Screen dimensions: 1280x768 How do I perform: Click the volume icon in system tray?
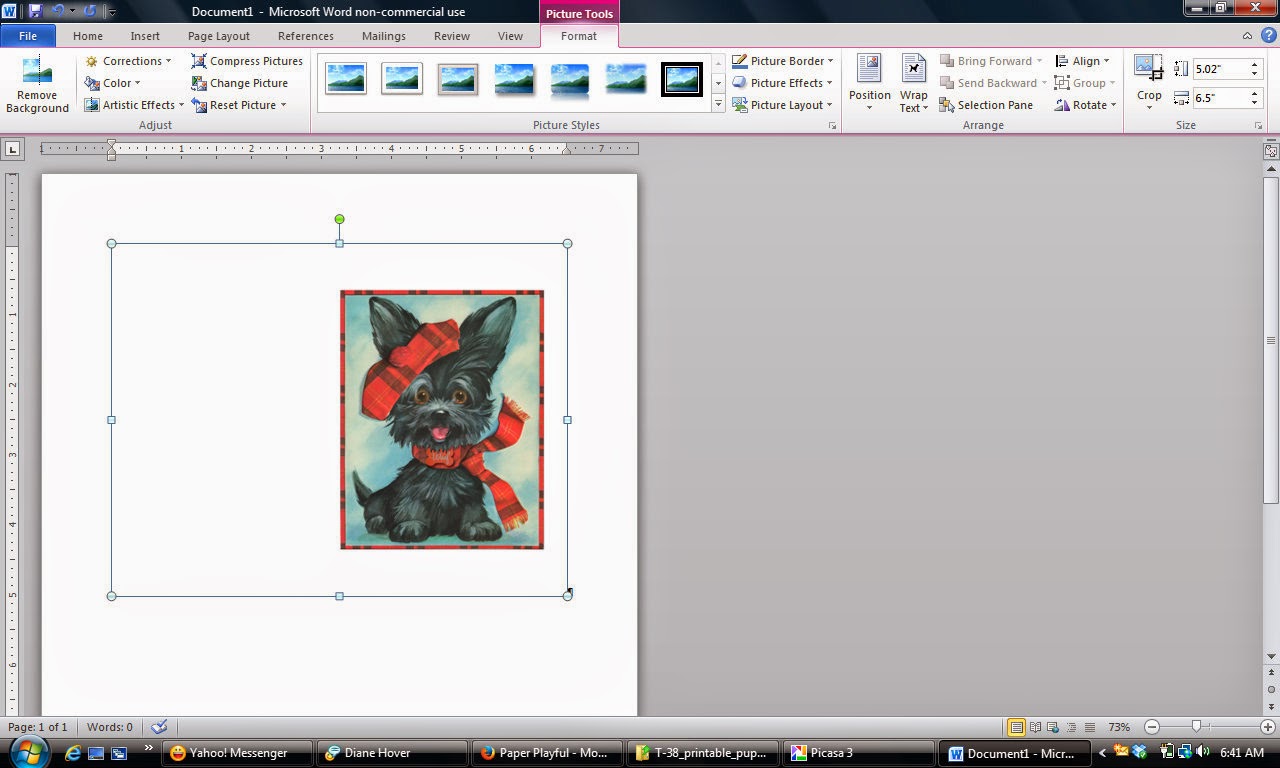click(1201, 752)
